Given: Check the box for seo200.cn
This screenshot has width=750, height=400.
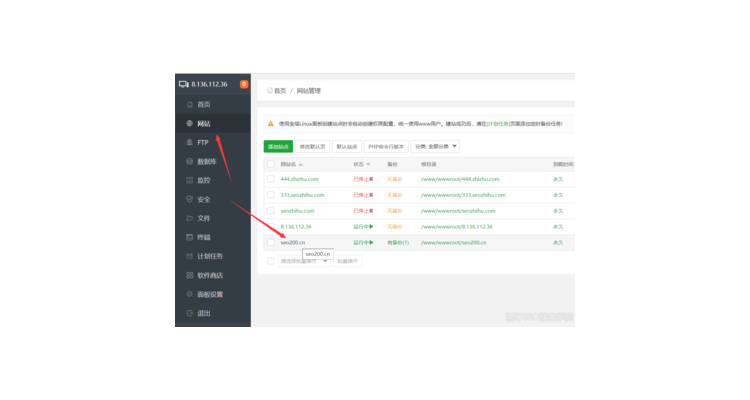Looking at the screenshot, I should [271, 242].
